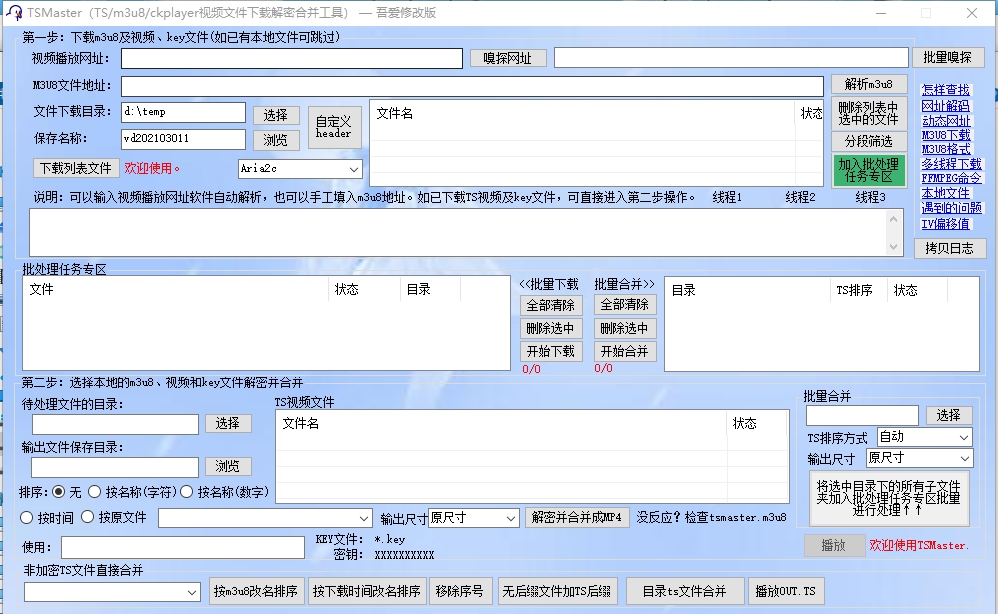Click 选择 next to 待处理文件的目录
The image size is (998, 614).
tap(228, 424)
